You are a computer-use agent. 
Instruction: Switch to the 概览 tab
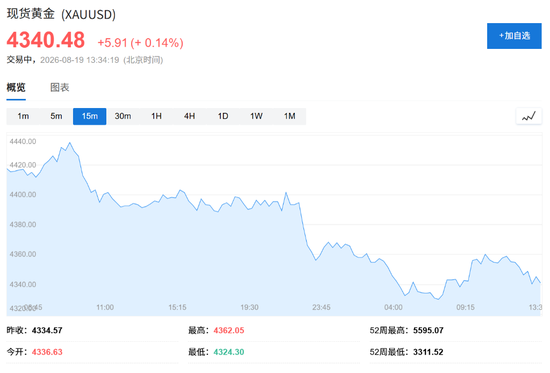pyautogui.click(x=16, y=87)
